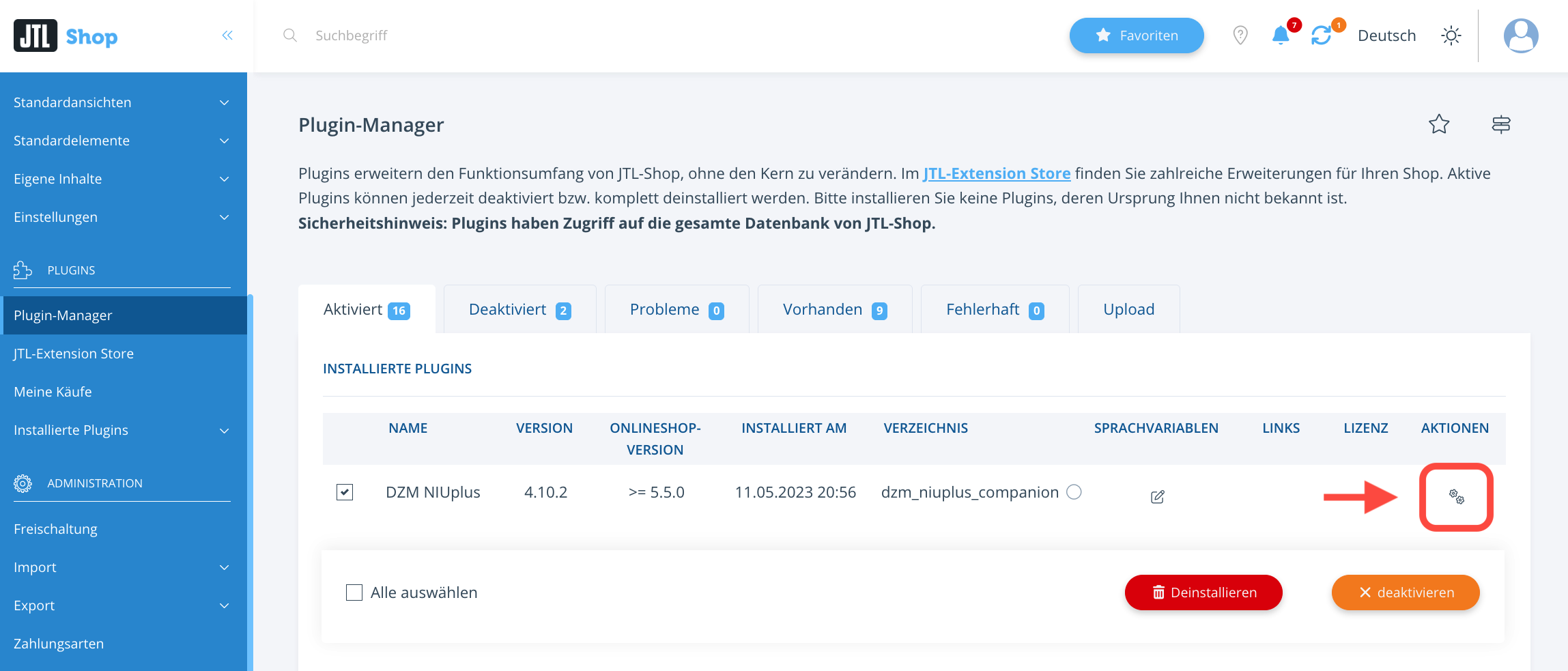Add Plugin-Manager to favorites star icon
Viewport: 1568px width, 671px height.
coord(1439,124)
